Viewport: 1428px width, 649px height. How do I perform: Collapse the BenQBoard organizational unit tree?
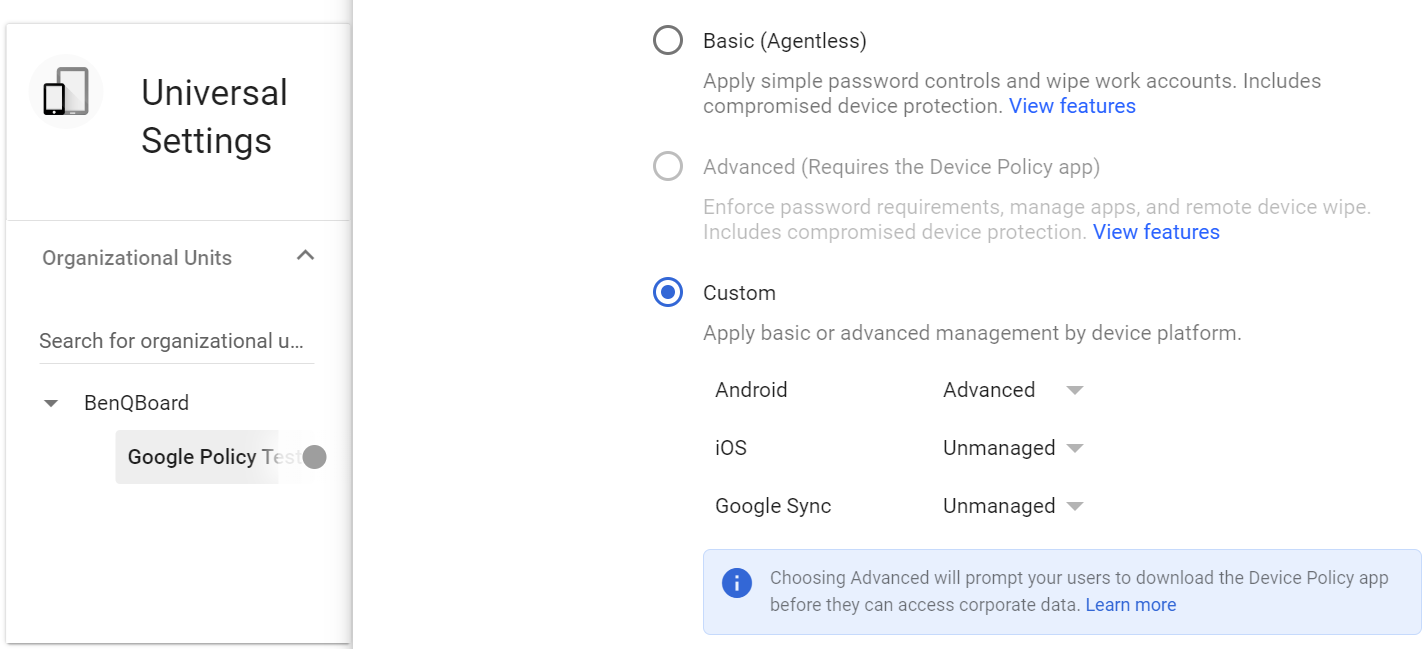coord(51,402)
